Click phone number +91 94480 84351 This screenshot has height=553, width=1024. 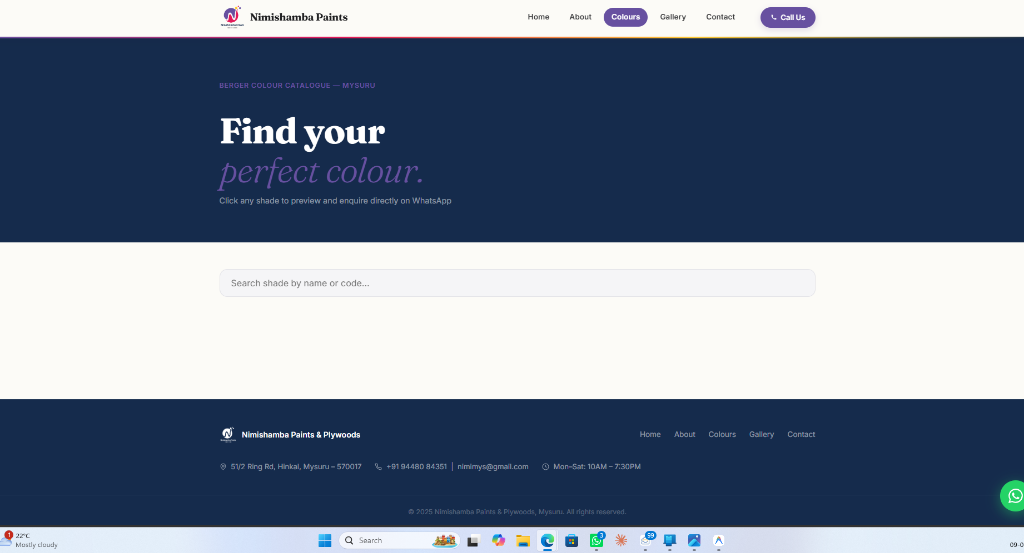pyautogui.click(x=416, y=467)
